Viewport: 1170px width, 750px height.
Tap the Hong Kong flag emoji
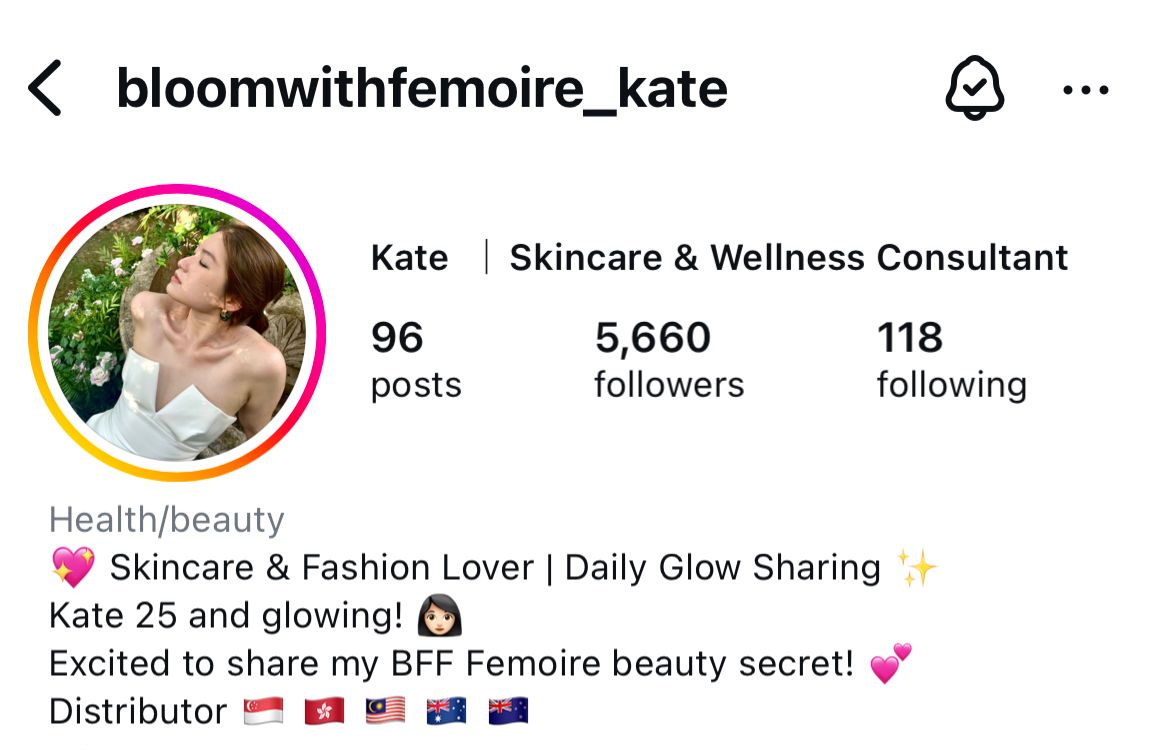325,711
